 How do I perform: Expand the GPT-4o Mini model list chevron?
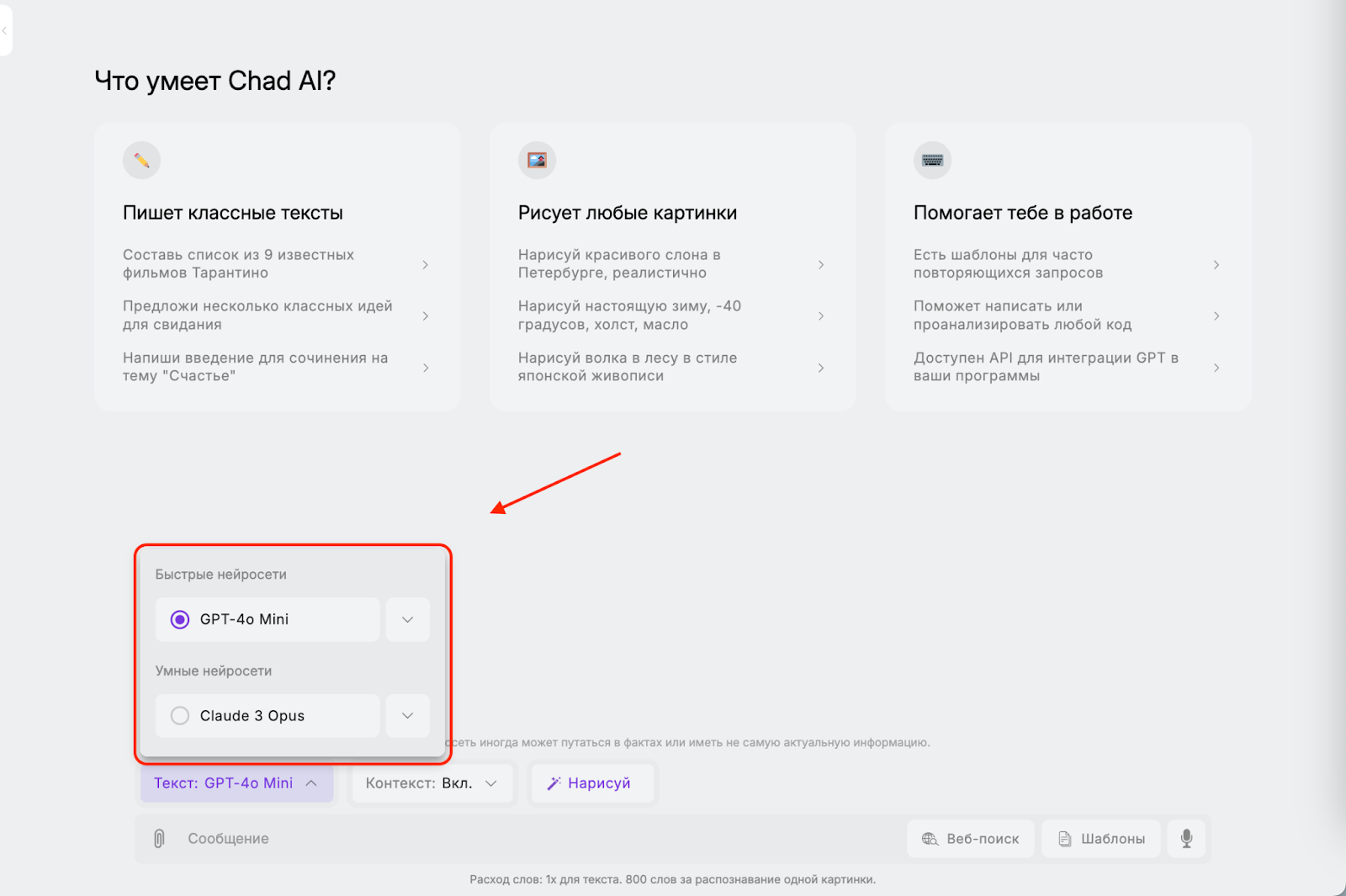pos(408,620)
